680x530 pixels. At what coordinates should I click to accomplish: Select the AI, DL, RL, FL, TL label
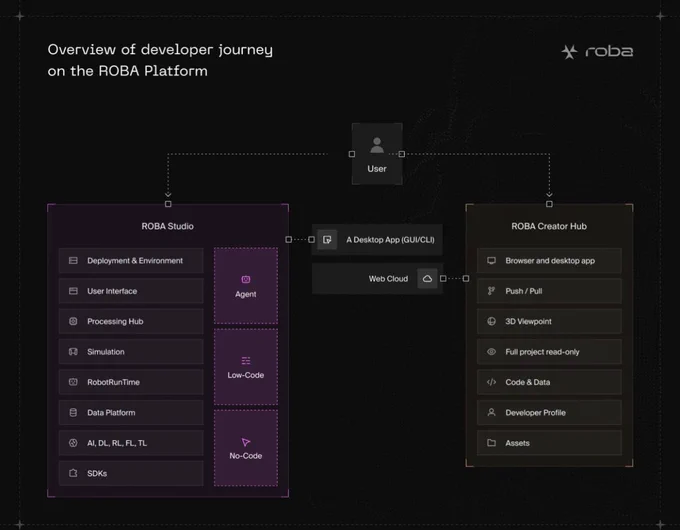coord(117,443)
